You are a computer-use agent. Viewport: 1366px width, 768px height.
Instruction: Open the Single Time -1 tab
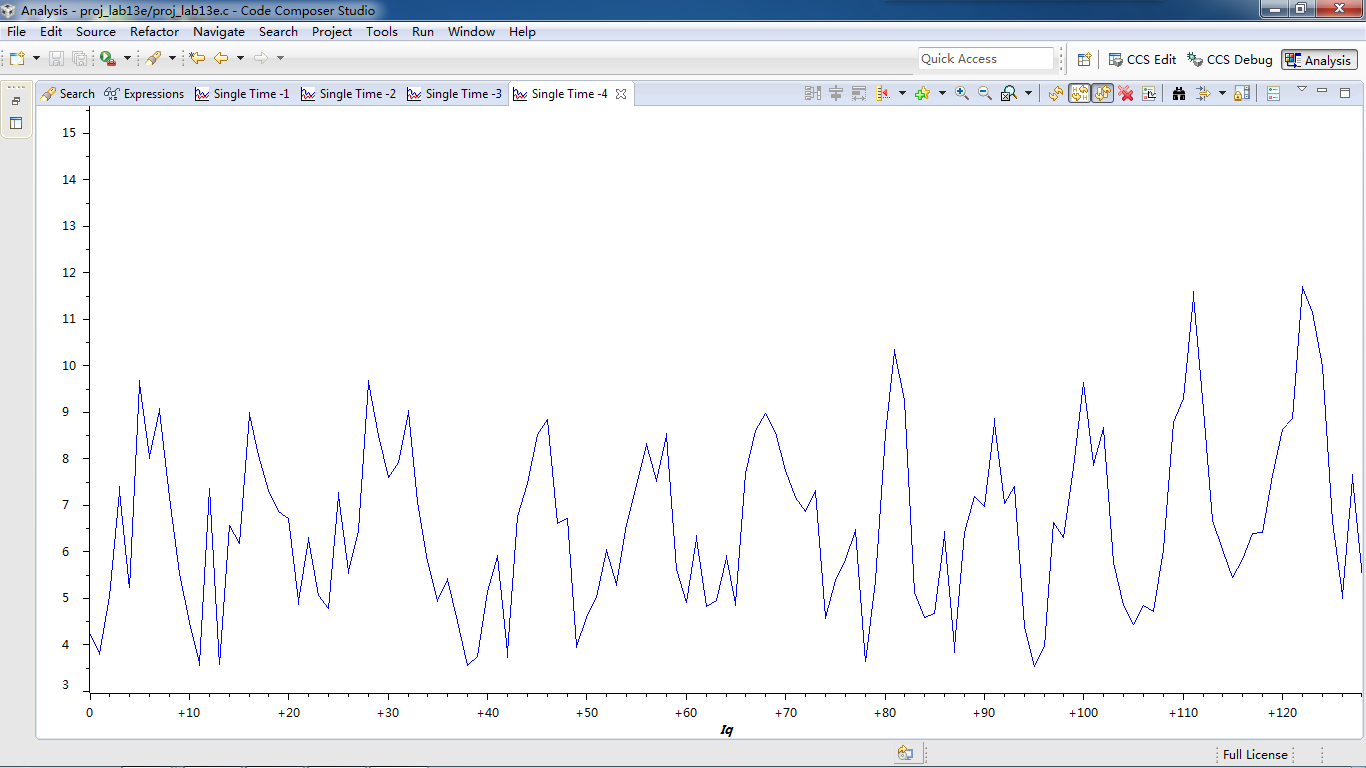tap(242, 93)
